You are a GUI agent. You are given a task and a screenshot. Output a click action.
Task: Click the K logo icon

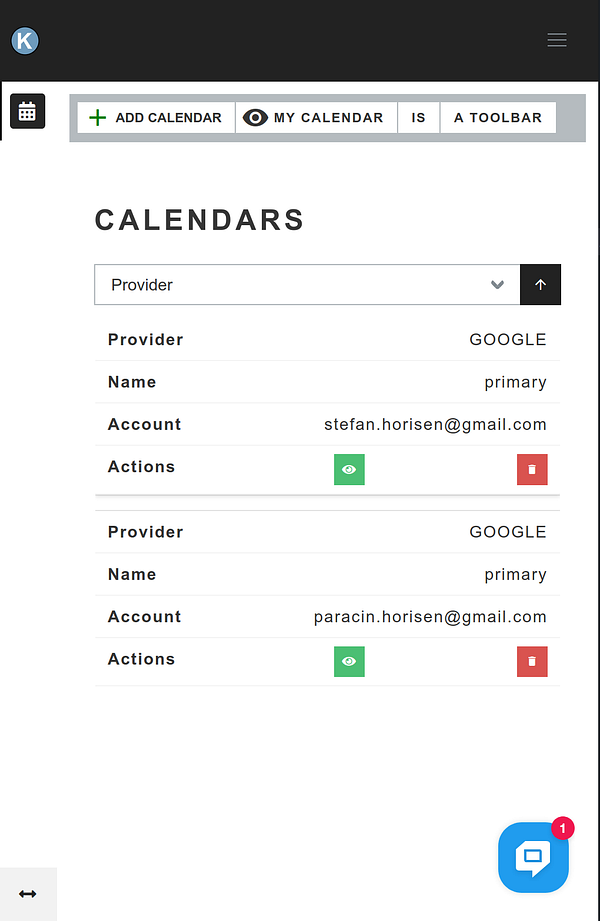[25, 41]
